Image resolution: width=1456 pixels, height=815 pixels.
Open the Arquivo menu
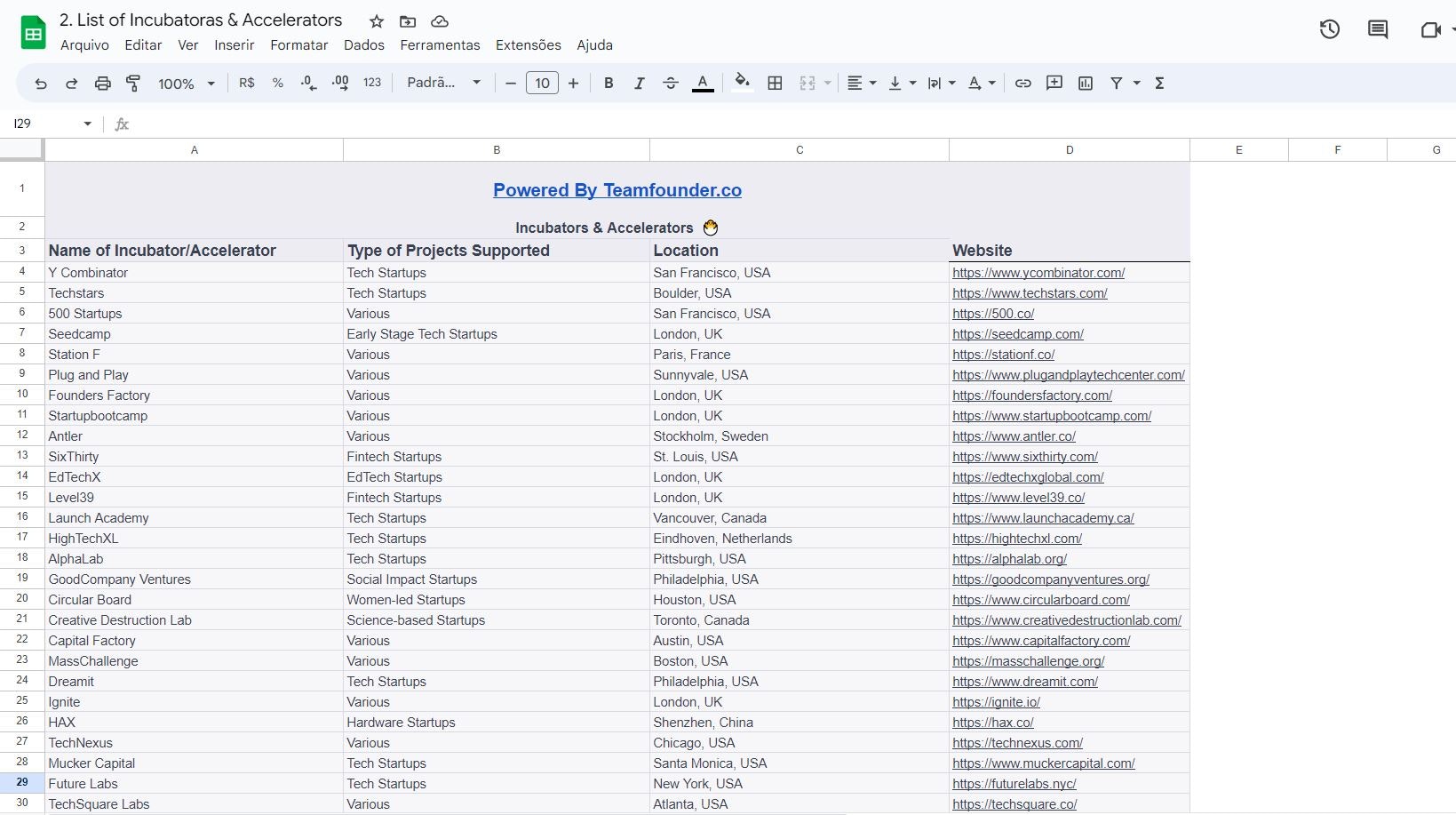pos(84,45)
